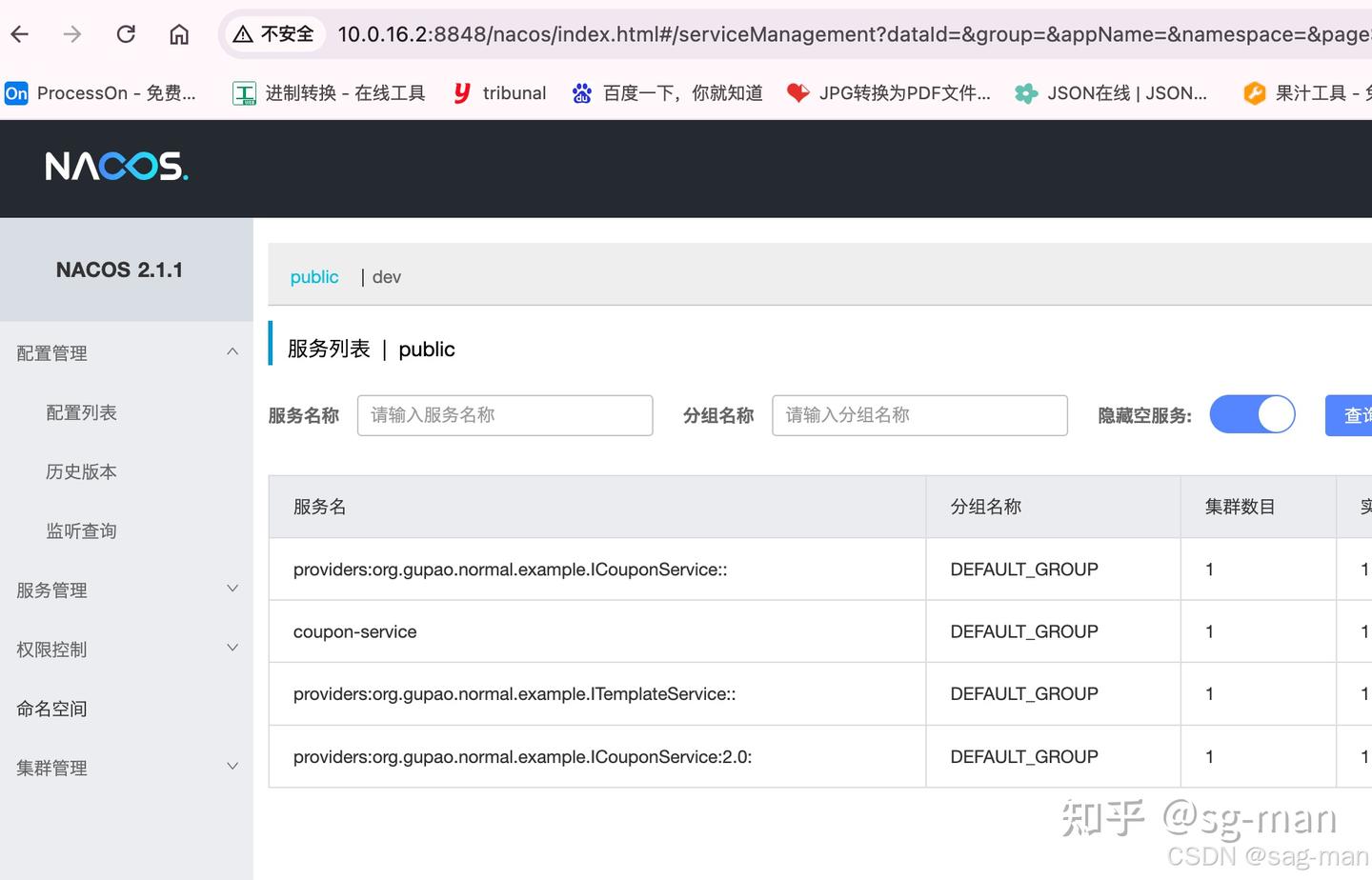
Task: Open 命名空间 in the sidebar
Action: pyautogui.click(x=51, y=709)
